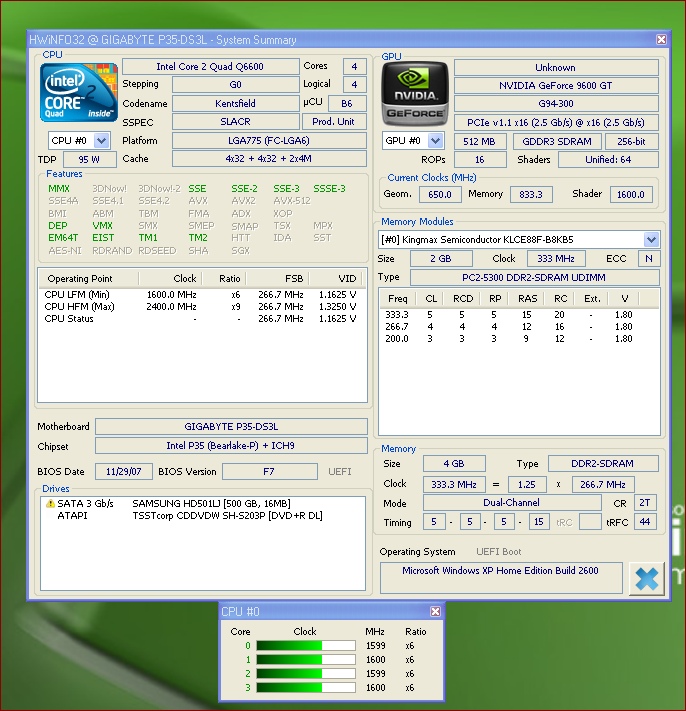686x711 pixels.
Task: Click the 2T command rate field
Action: pyautogui.click(x=645, y=503)
